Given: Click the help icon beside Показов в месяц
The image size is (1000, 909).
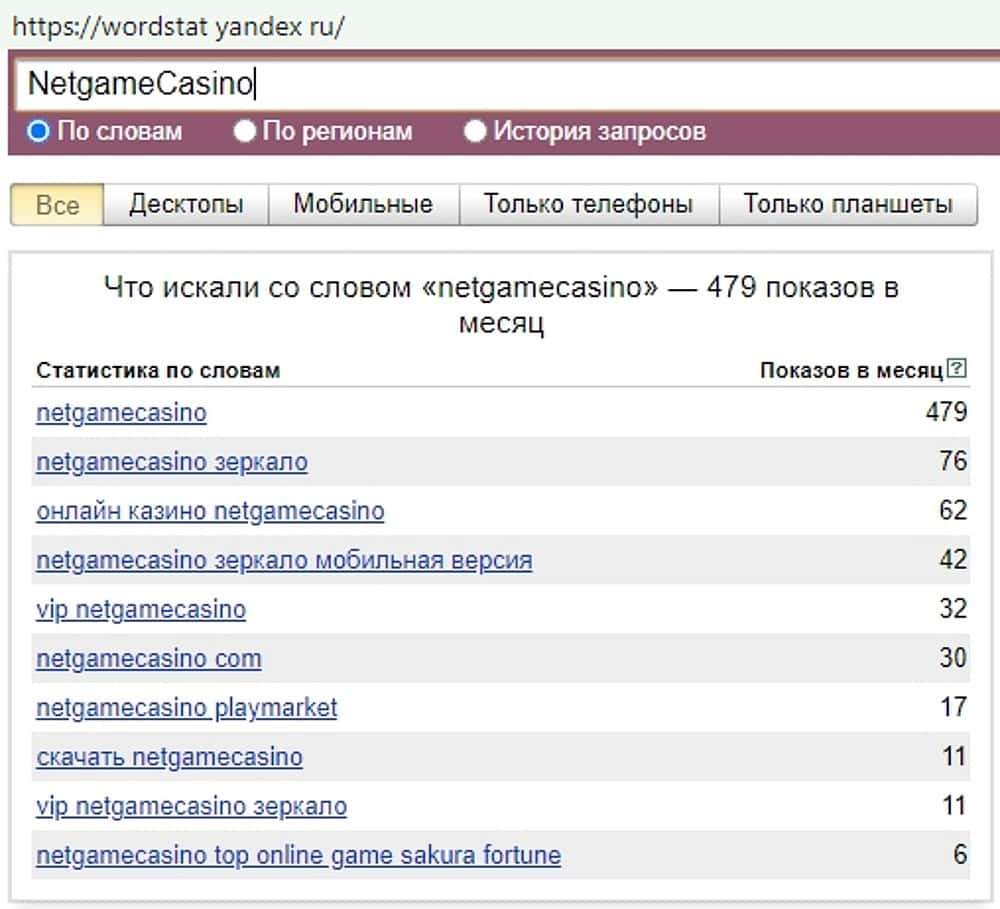Looking at the screenshot, I should pos(957,369).
